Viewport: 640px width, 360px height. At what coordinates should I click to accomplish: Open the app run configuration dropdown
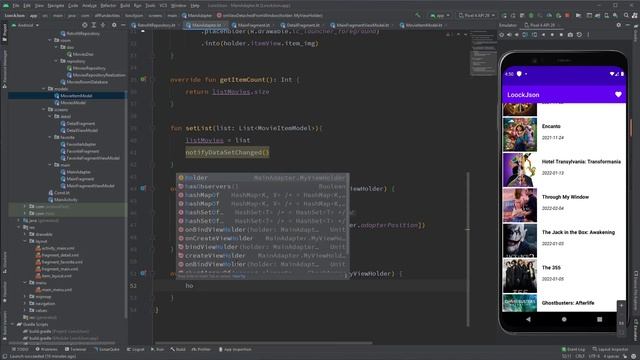pyautogui.click(x=440, y=16)
